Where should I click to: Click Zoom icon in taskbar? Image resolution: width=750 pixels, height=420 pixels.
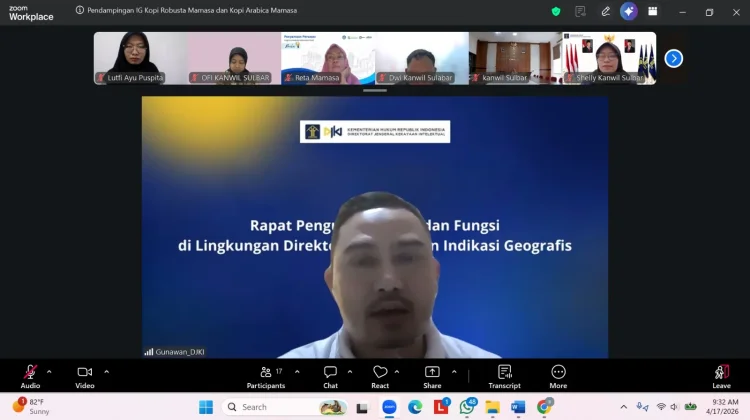pyautogui.click(x=389, y=407)
